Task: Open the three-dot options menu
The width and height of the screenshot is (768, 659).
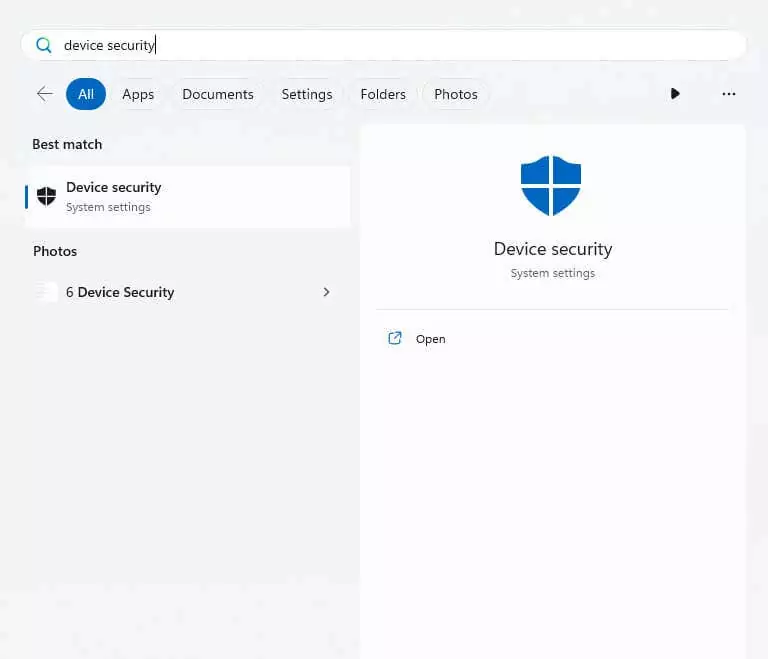Action: (729, 94)
